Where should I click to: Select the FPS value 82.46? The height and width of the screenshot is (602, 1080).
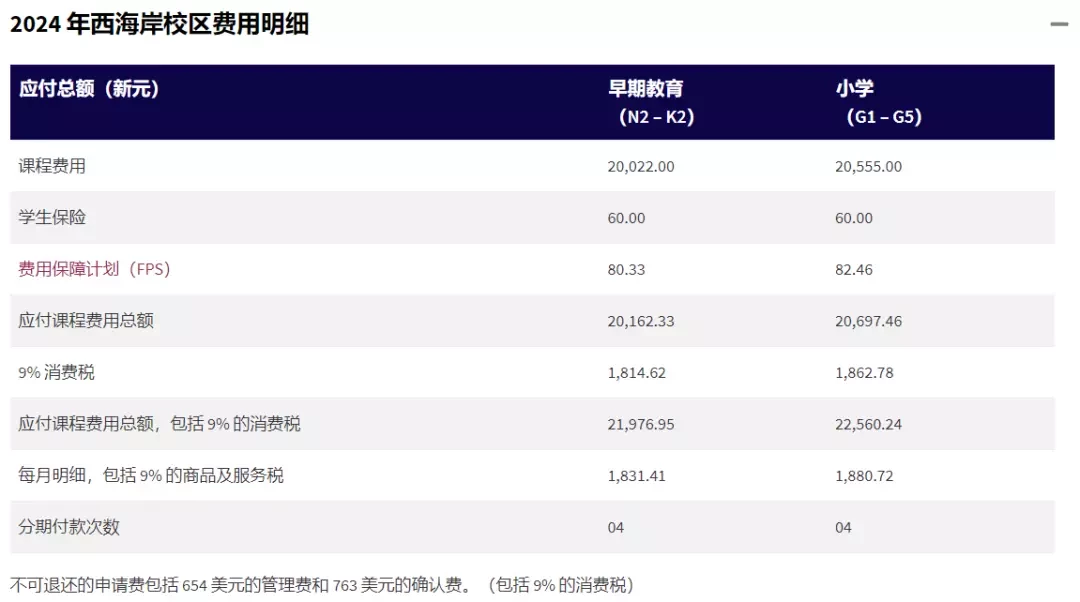pyautogui.click(x=854, y=270)
